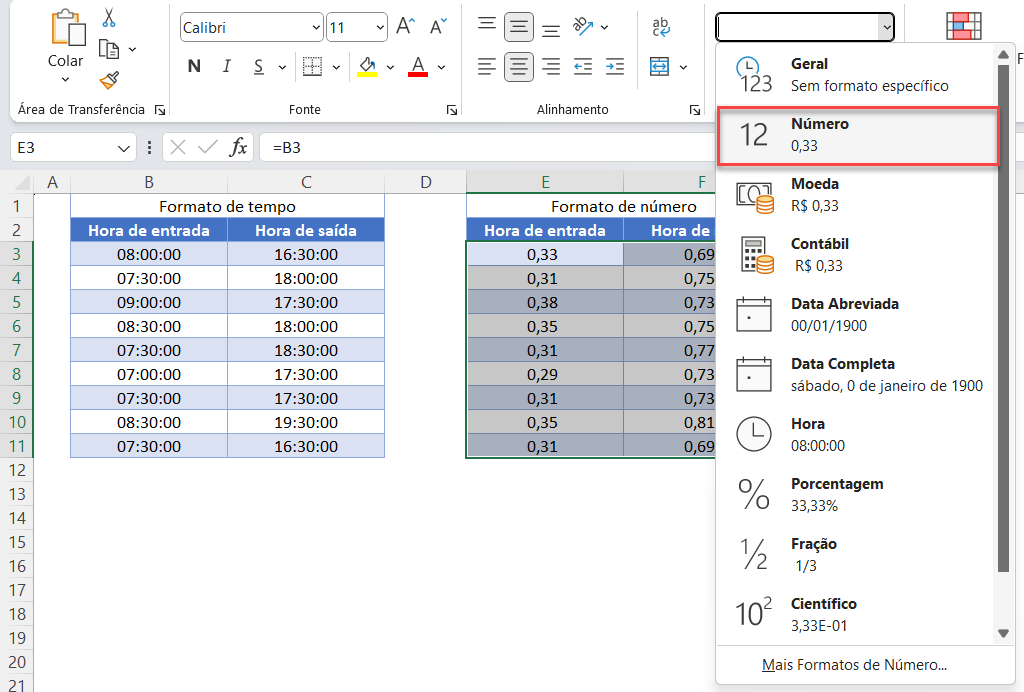The height and width of the screenshot is (692, 1024).
Task: Click the Wrap Text icon
Action: tap(660, 27)
